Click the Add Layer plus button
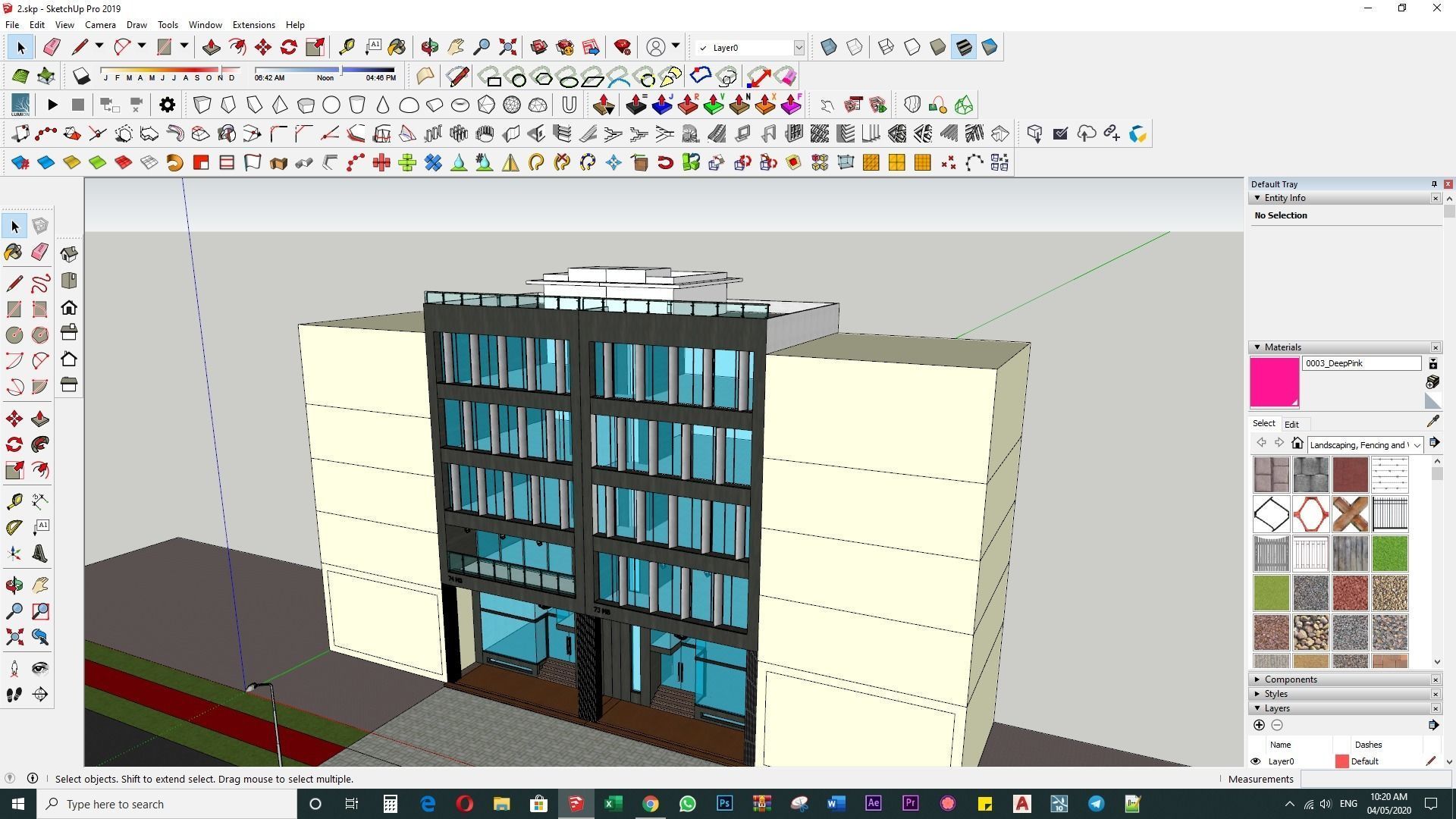 coord(1259,726)
